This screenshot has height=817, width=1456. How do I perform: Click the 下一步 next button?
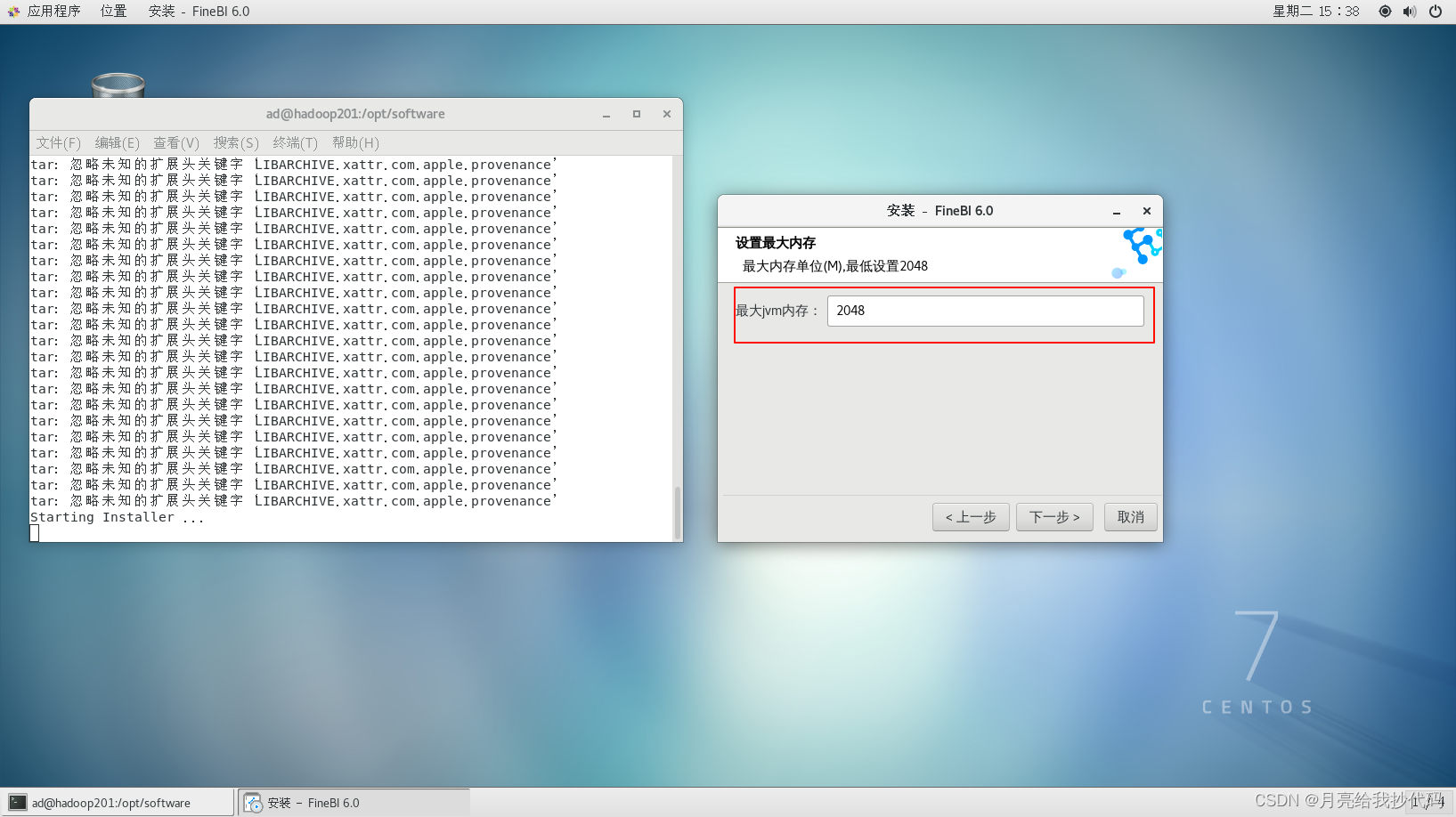click(1054, 517)
